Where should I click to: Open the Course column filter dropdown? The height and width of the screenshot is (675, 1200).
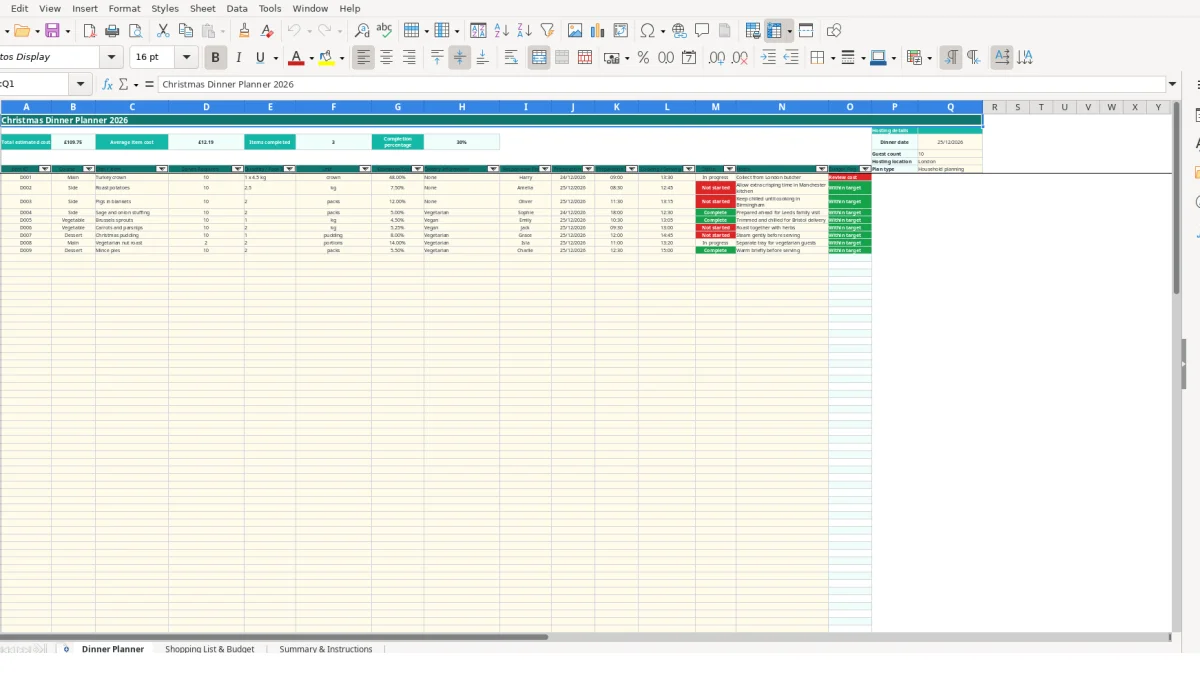coord(89,169)
